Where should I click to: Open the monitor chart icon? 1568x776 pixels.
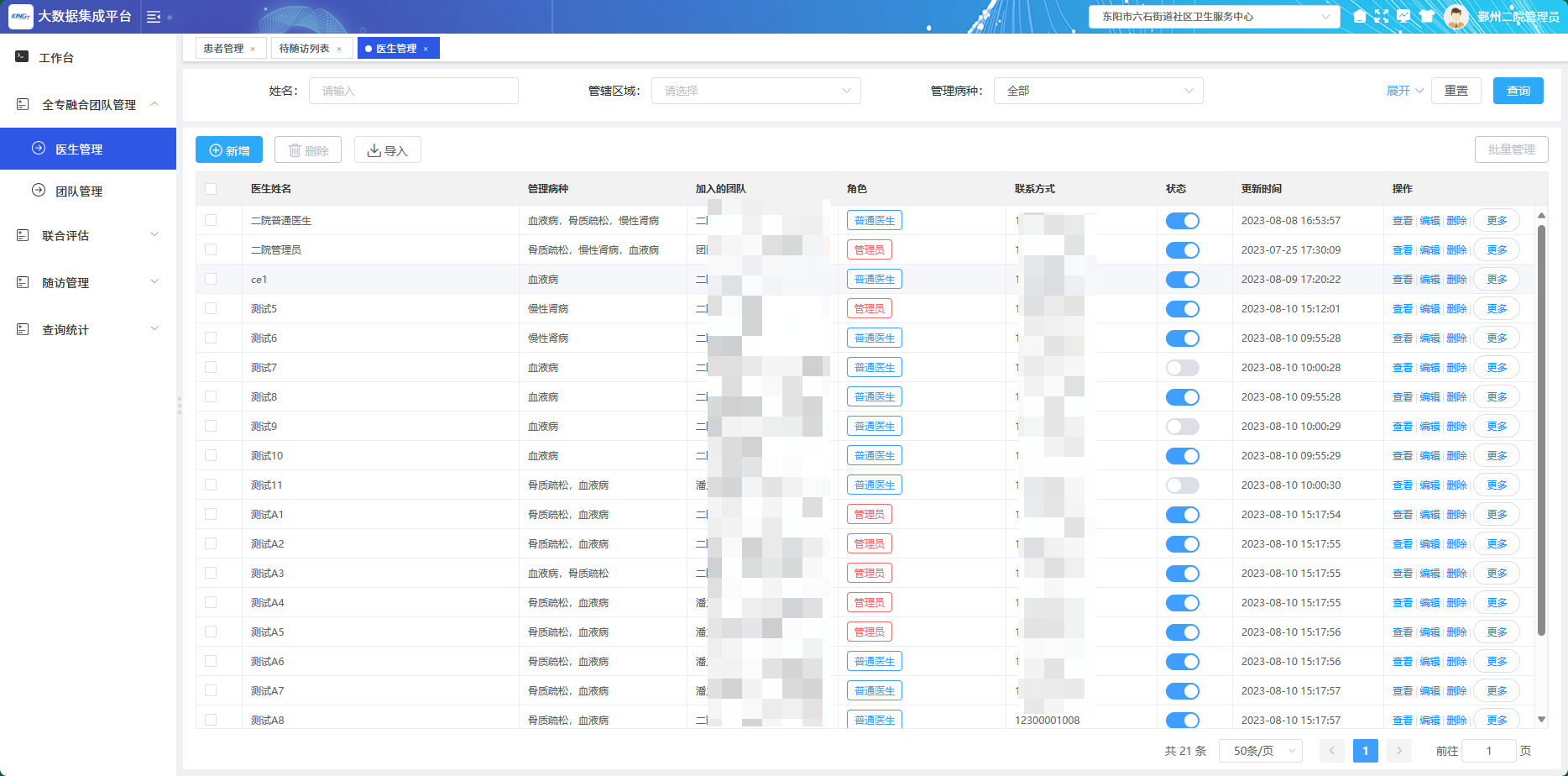point(1403,16)
